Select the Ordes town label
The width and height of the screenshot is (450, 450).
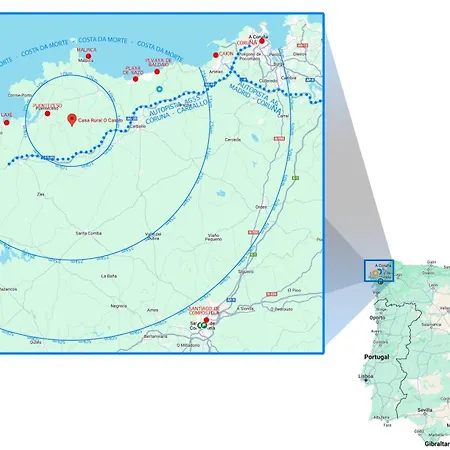pos(261,207)
